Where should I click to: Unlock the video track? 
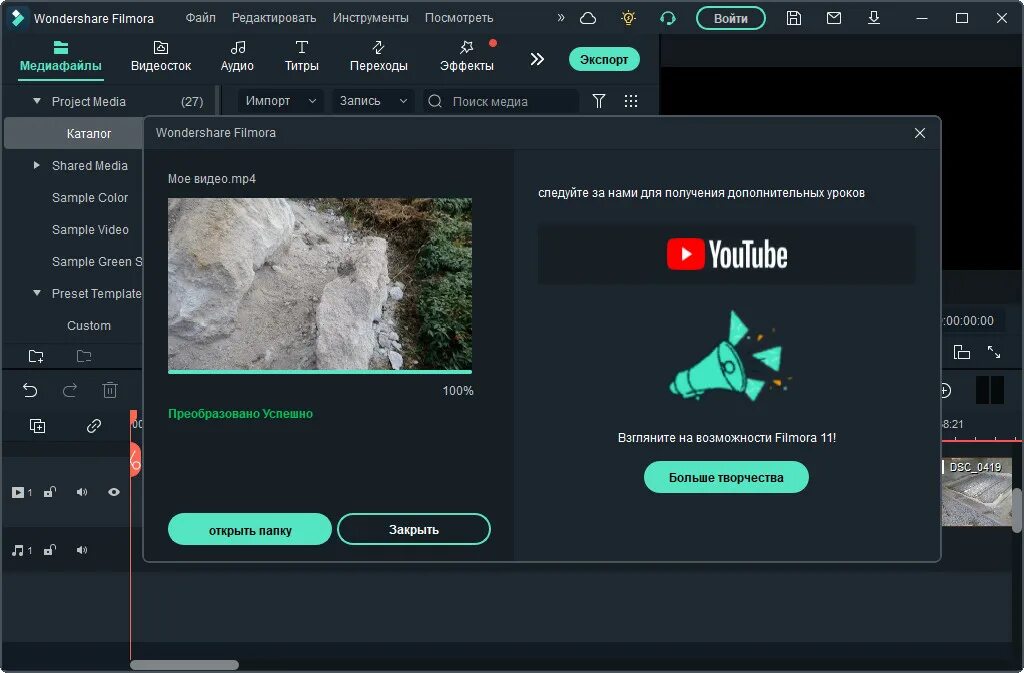(x=49, y=492)
